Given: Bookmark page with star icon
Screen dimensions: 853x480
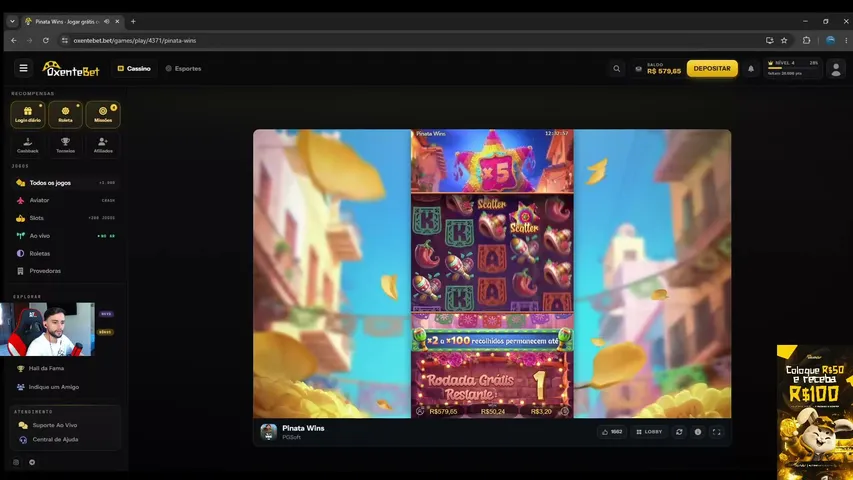Looking at the screenshot, I should 784,40.
